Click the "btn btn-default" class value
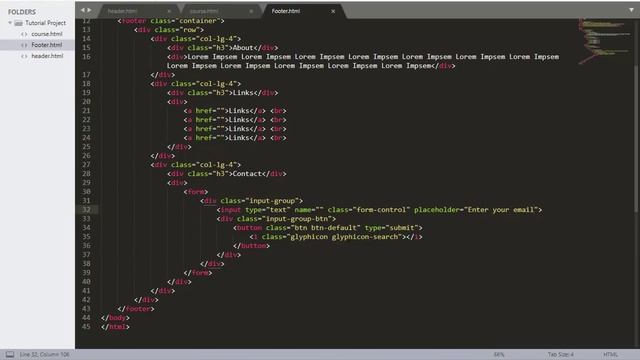Viewport: 640px width, 360px height. (x=325, y=228)
